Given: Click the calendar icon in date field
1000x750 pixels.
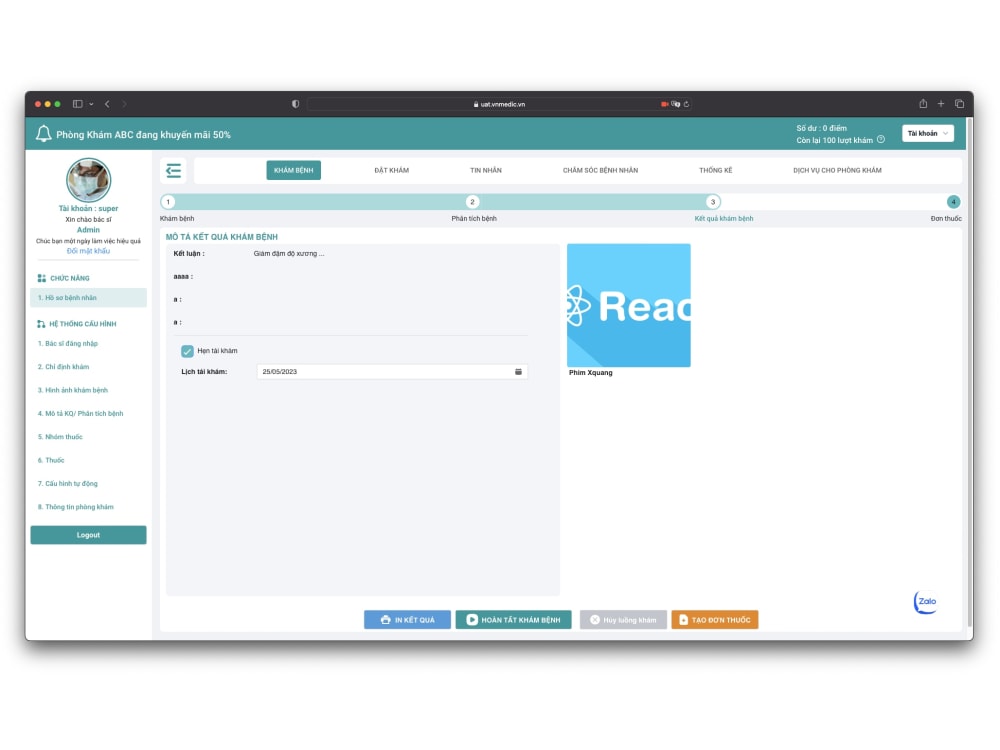Looking at the screenshot, I should (x=518, y=372).
